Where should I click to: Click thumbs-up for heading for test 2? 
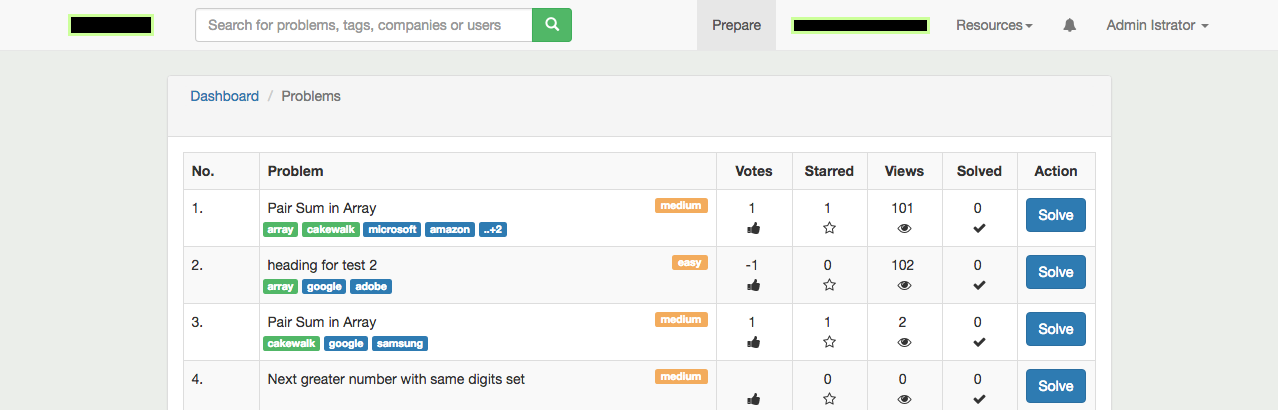click(x=754, y=285)
